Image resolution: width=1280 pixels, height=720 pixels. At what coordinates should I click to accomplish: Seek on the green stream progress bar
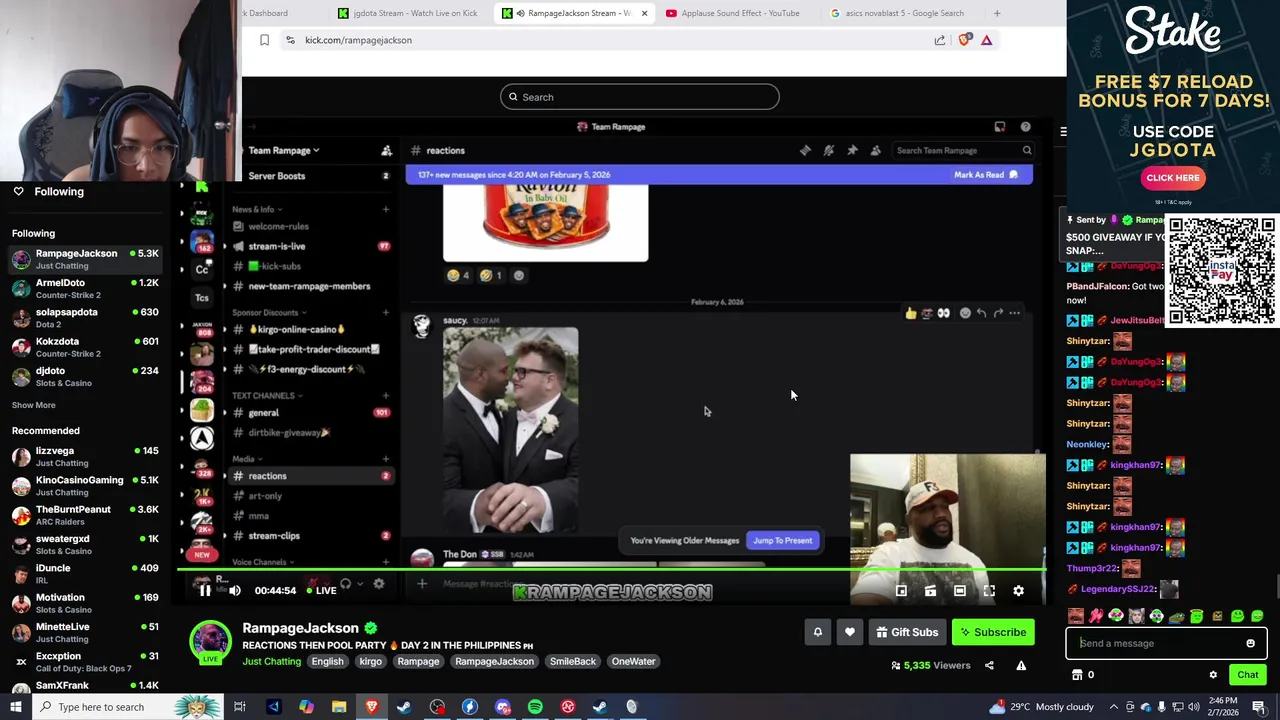click(612, 570)
